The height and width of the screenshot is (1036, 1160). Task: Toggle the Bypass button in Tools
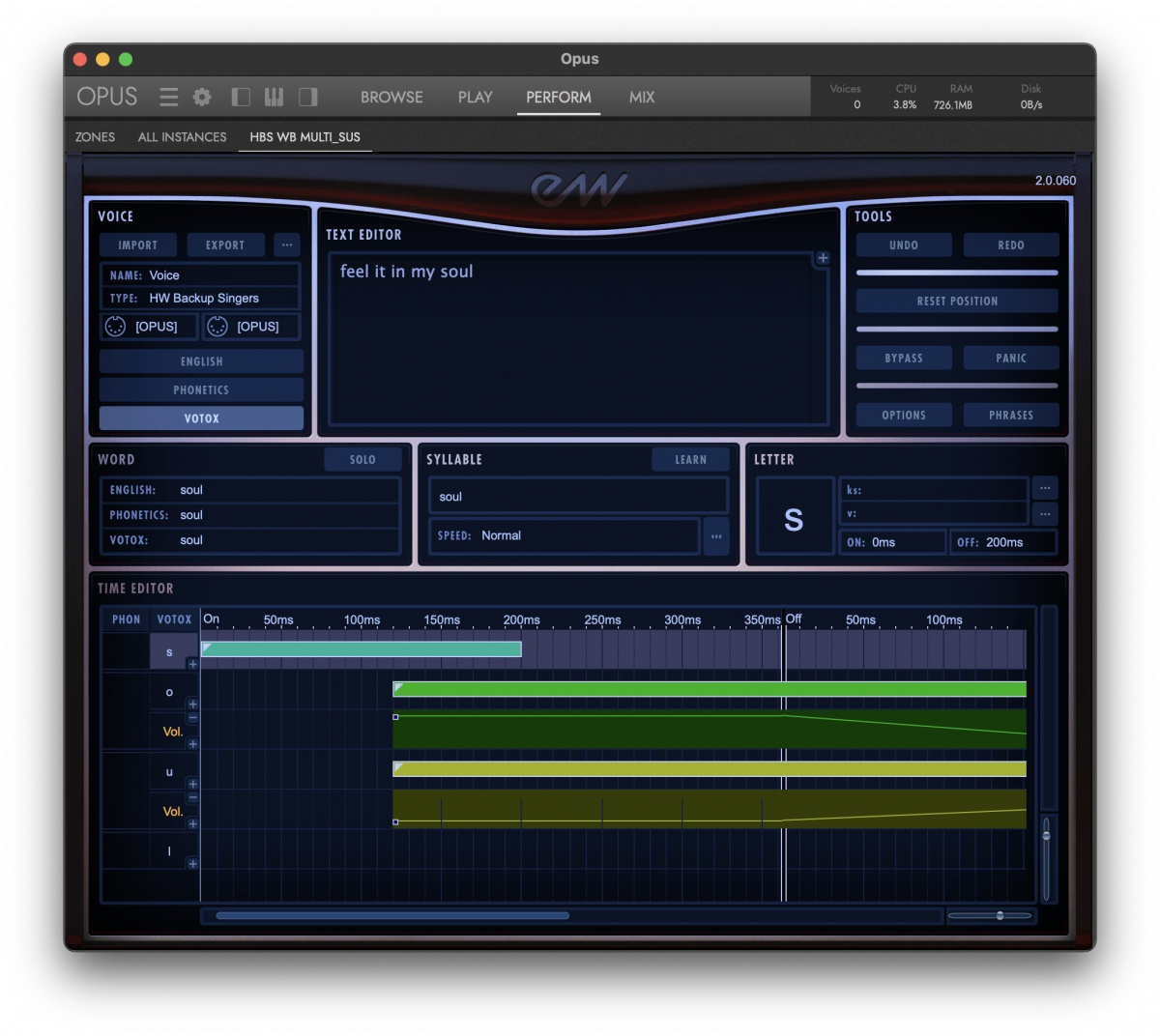[x=904, y=359]
